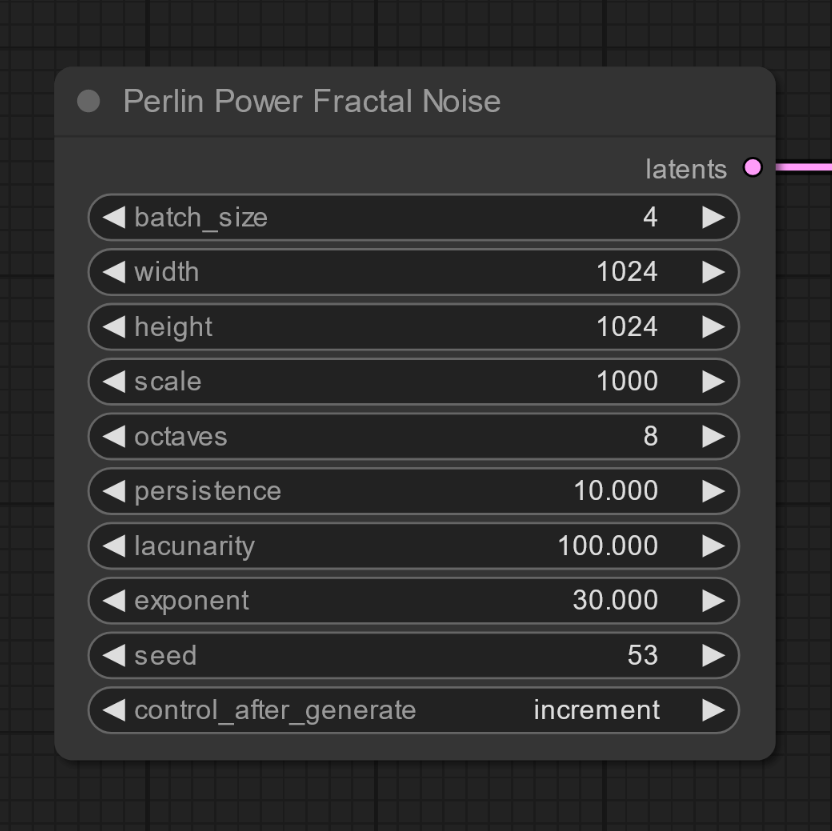Increase width using right arrow
The height and width of the screenshot is (831, 832).
[712, 272]
